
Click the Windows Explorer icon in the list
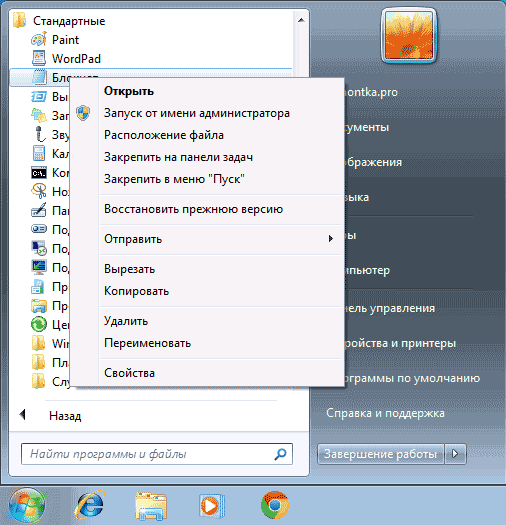(x=39, y=305)
